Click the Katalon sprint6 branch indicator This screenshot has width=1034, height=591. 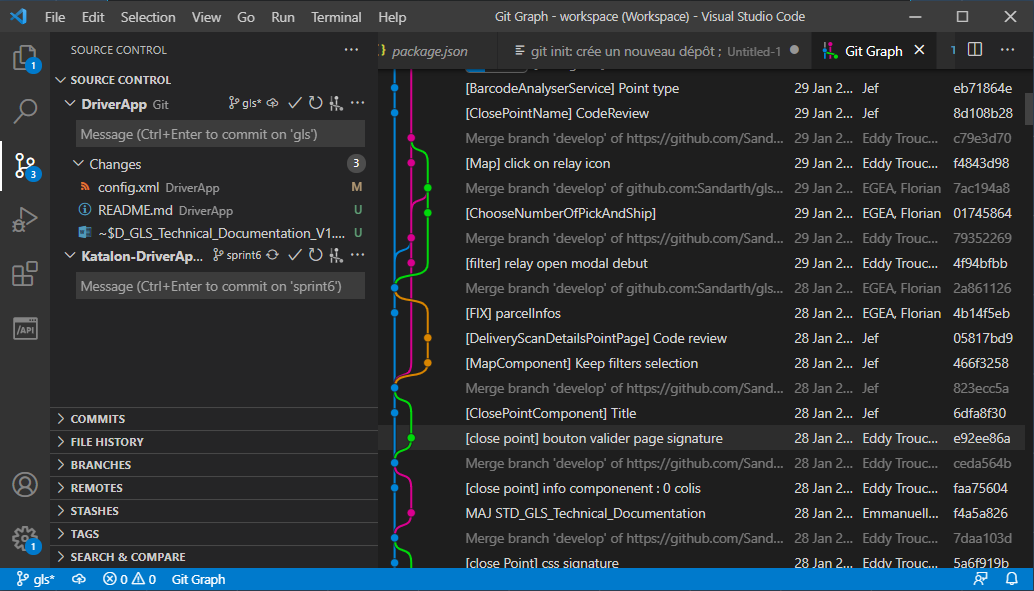(x=237, y=255)
